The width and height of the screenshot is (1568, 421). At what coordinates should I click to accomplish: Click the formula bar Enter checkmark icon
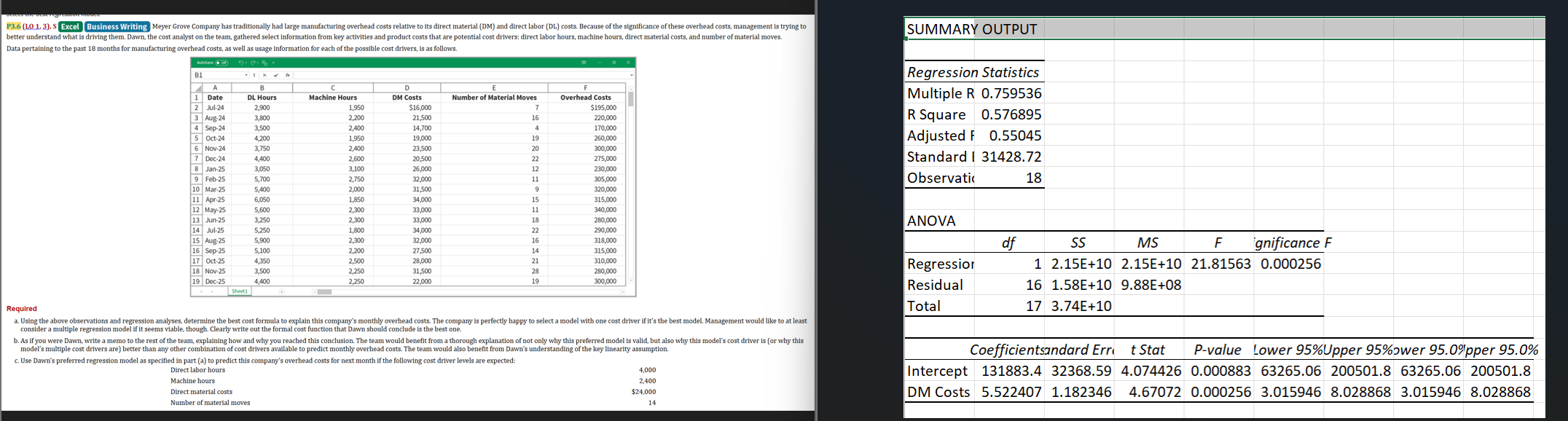(x=276, y=75)
